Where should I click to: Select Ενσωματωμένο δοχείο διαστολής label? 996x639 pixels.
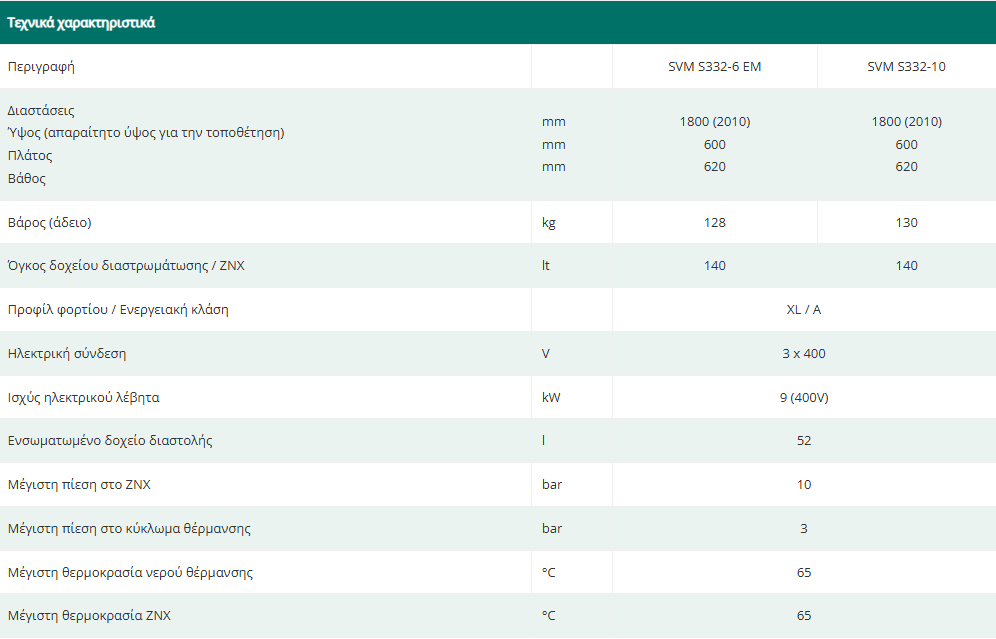[110, 441]
